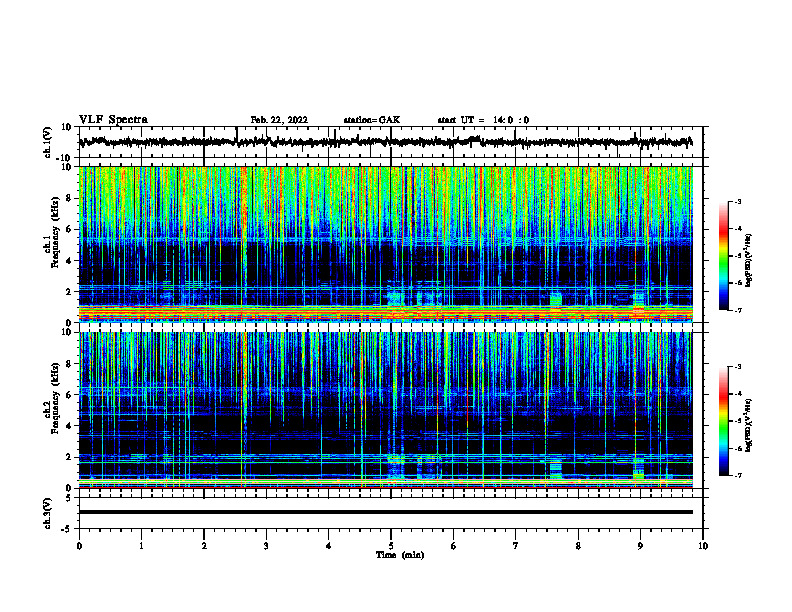
Task: Click the "5" minute tick label
Action: 391,546
